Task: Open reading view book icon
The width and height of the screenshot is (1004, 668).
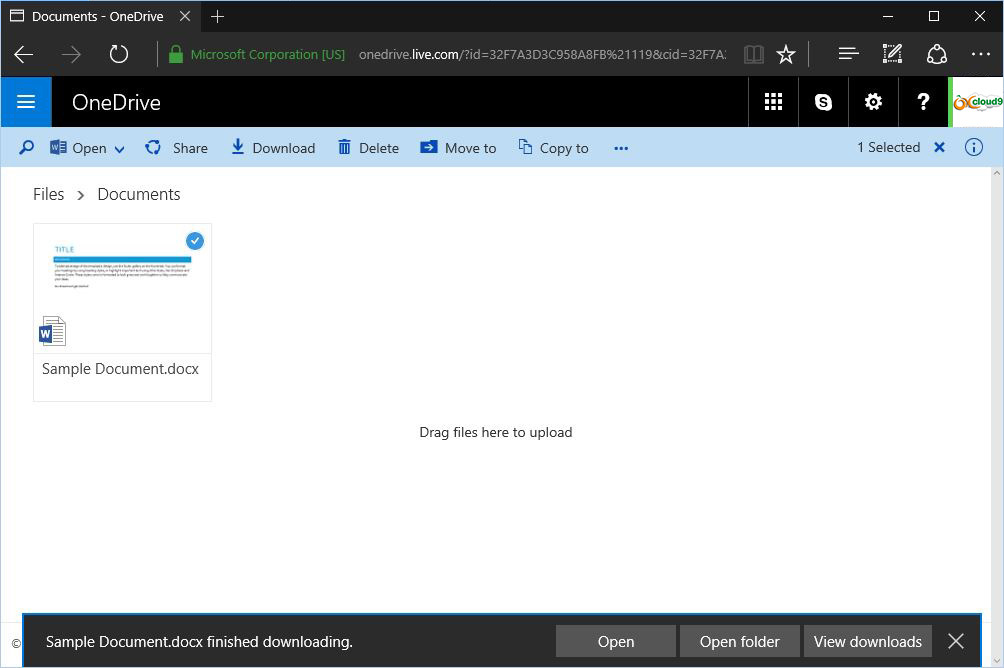Action: tap(754, 54)
